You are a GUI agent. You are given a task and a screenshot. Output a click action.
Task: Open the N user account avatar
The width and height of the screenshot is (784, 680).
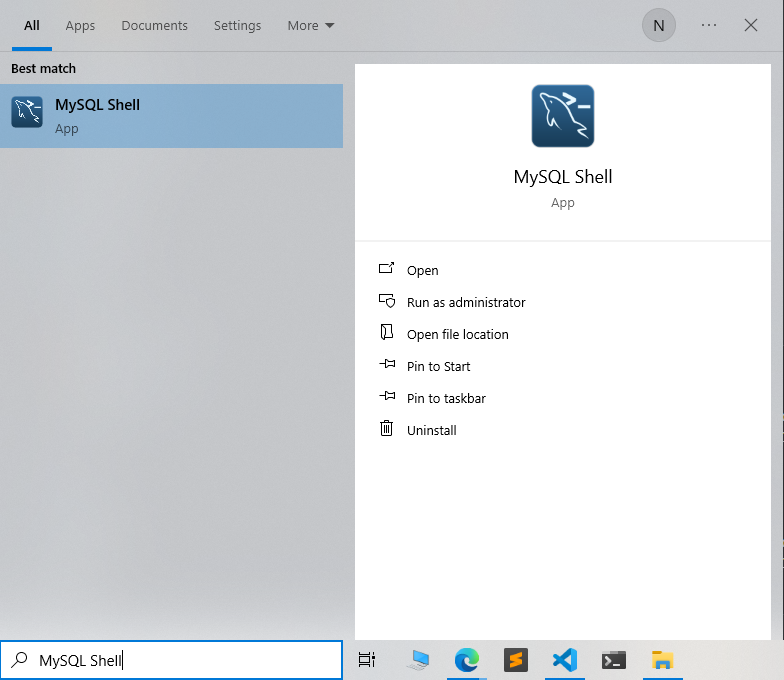coord(658,25)
